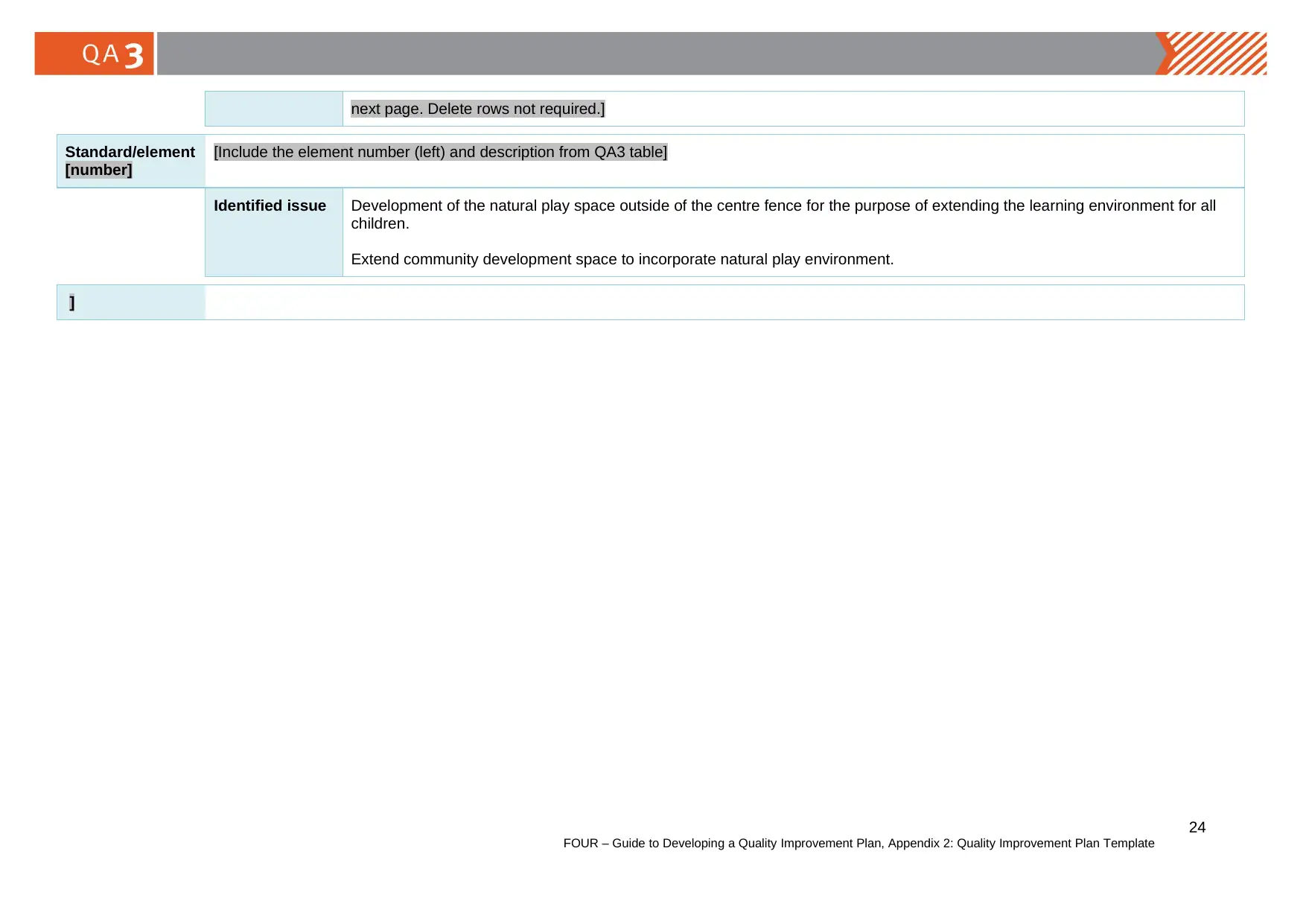The image size is (1306, 924).
Task: Click the '[number]' placeholder text
Action: 98,170
